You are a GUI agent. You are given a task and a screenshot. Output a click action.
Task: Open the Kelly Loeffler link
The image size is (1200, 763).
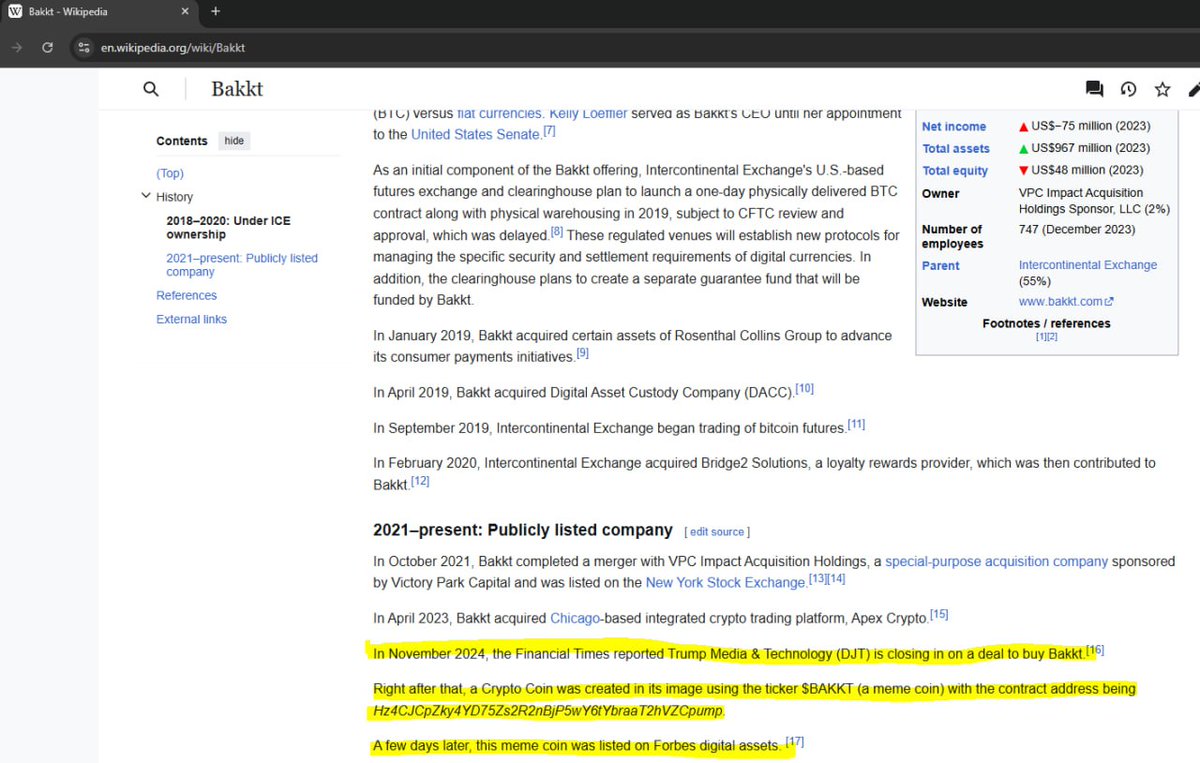(x=589, y=113)
